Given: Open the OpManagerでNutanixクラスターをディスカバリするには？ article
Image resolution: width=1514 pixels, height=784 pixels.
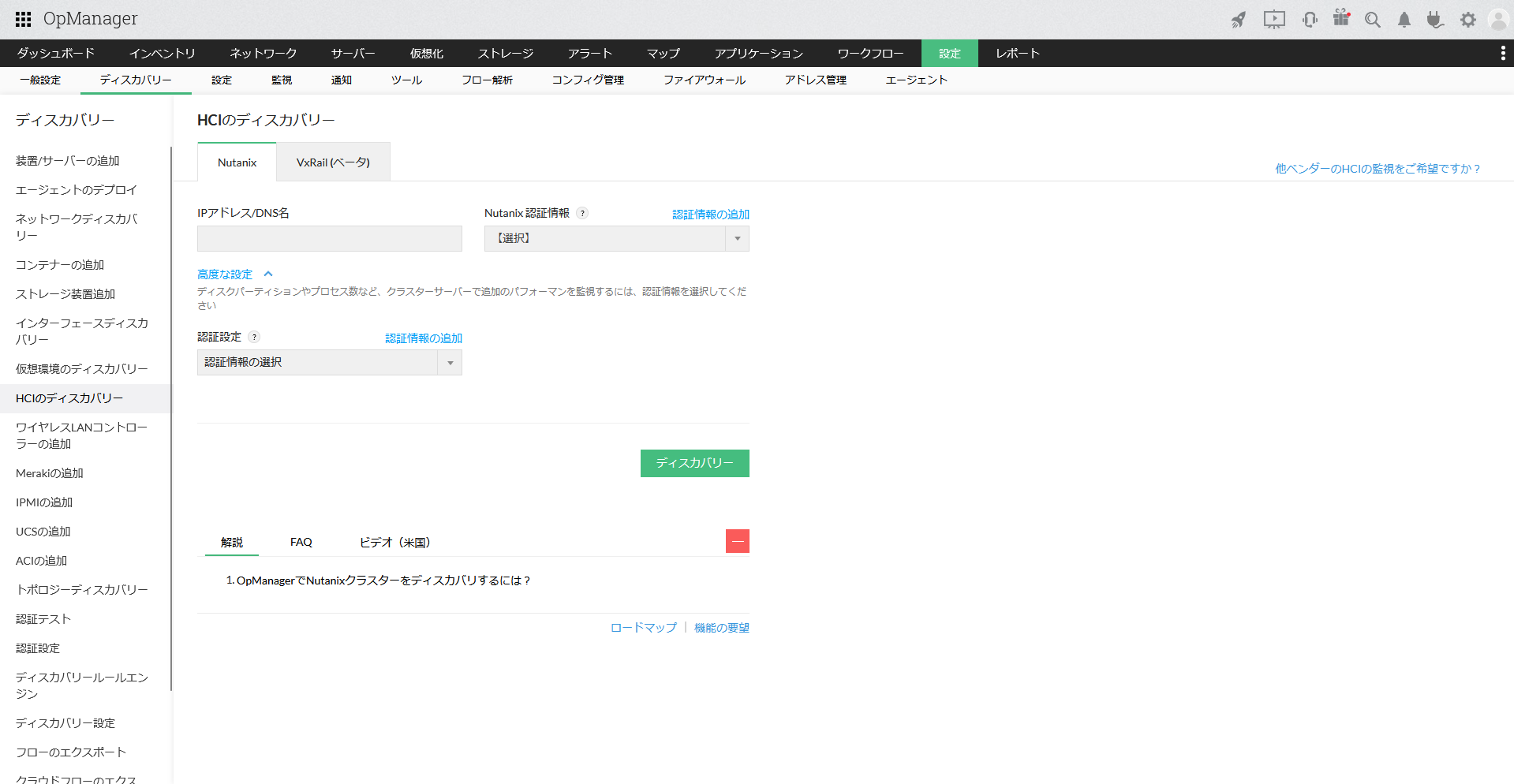Looking at the screenshot, I should click(383, 581).
